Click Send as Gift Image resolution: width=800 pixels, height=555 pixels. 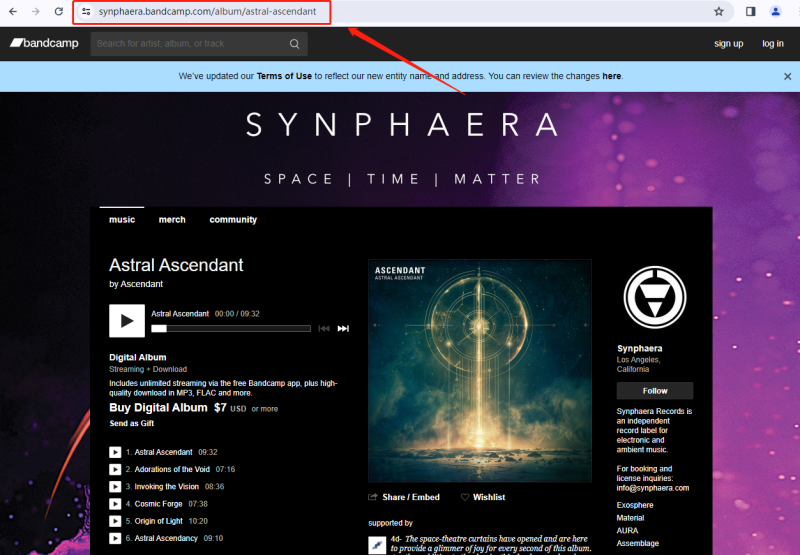click(132, 423)
